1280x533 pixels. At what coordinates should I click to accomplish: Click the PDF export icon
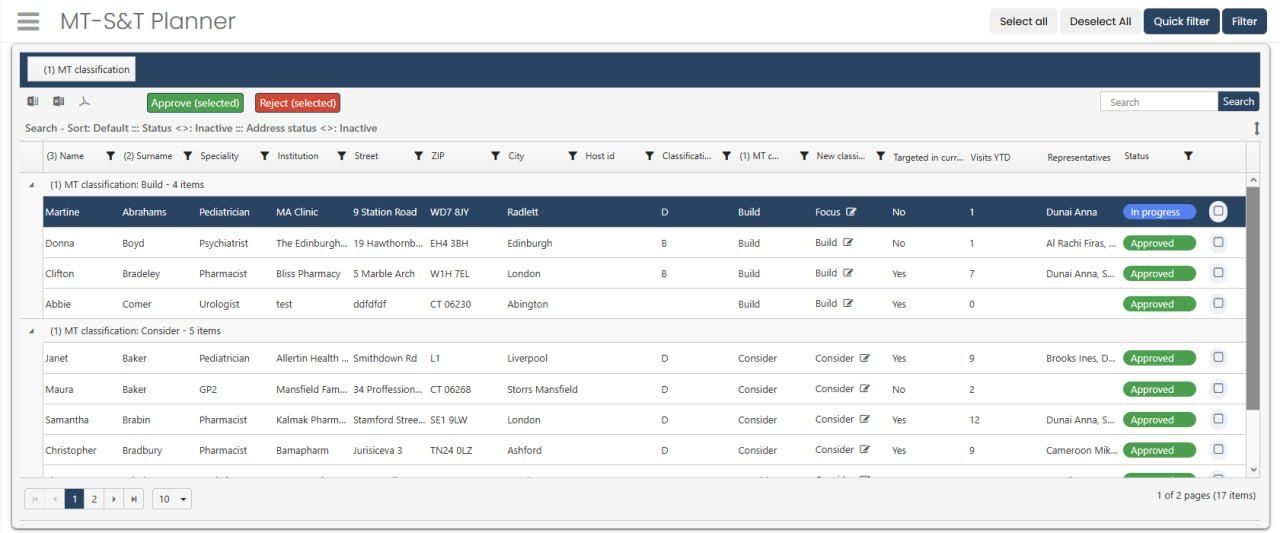85,102
